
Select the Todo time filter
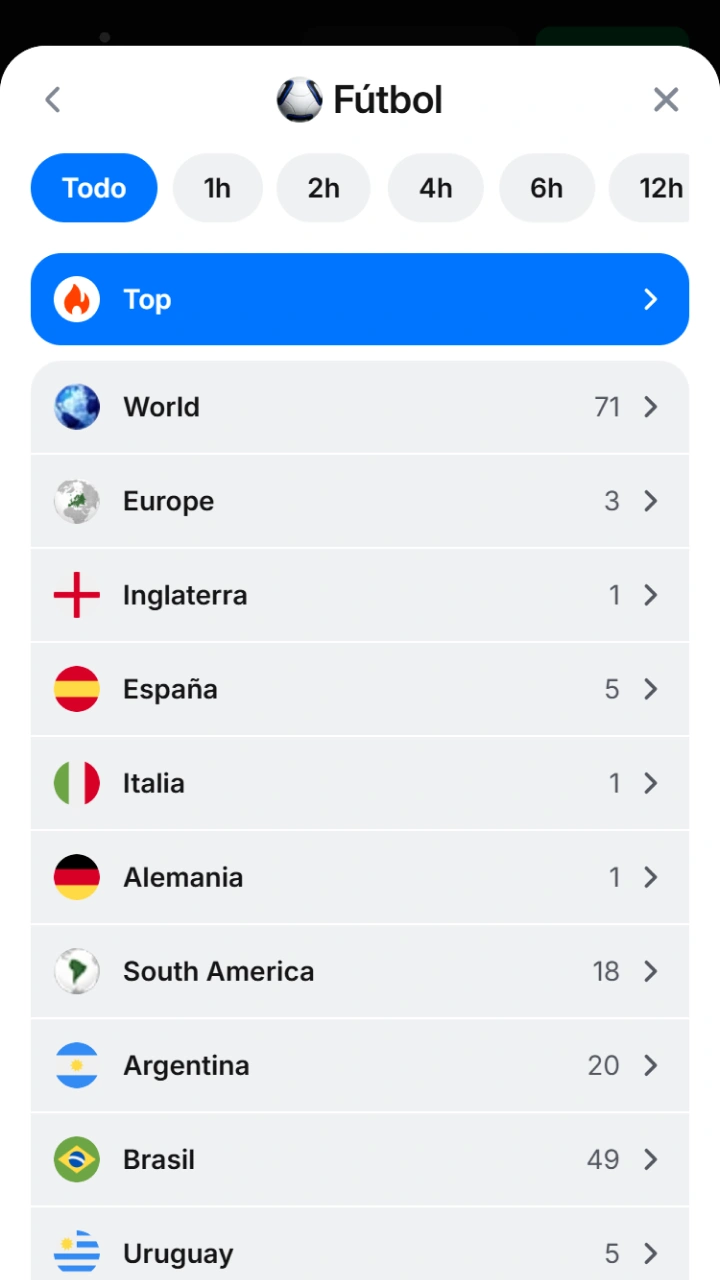(94, 187)
